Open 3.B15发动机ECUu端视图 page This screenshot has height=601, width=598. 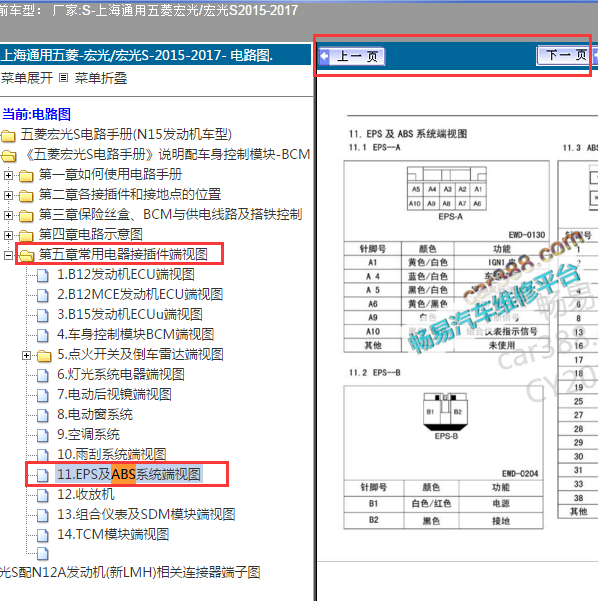[x=130, y=314]
